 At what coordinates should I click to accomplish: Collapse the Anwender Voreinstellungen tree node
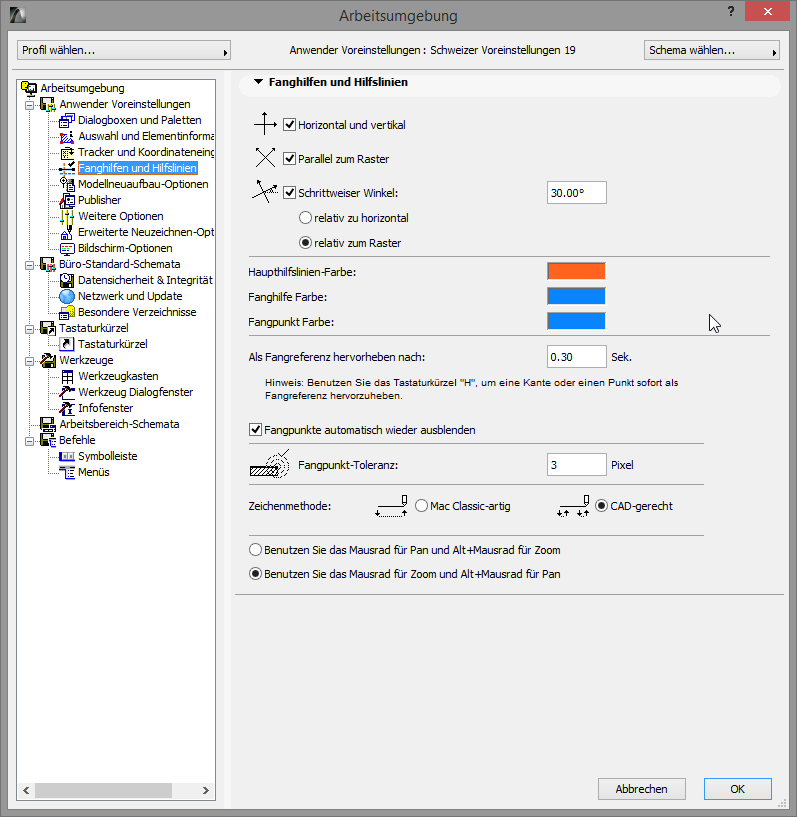(30, 105)
